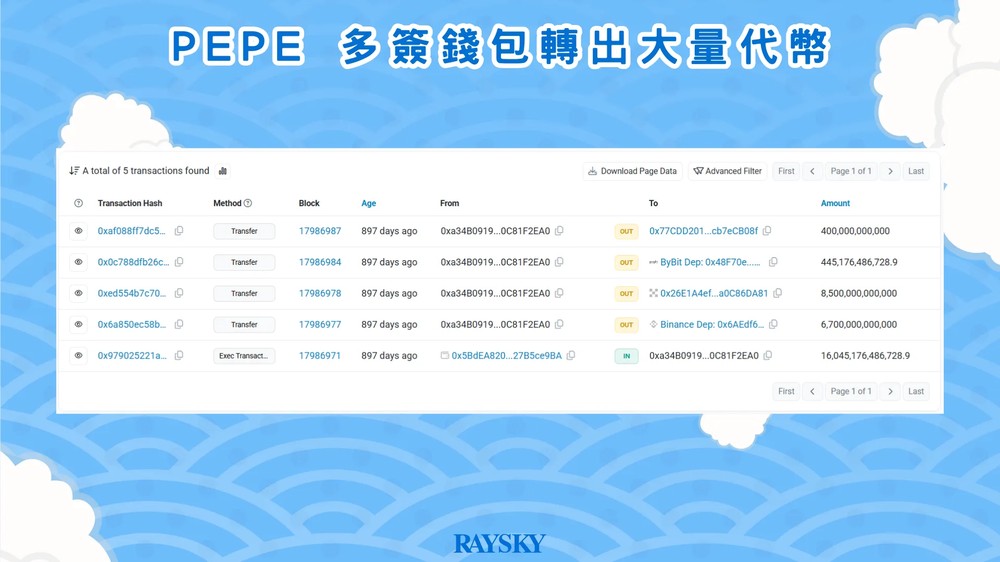1000x562 pixels.
Task: Open Binance Dep: 0x6AEdf6 address
Action: (712, 324)
